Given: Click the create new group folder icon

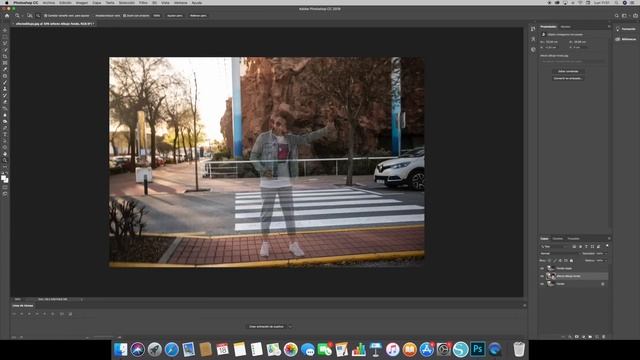Looking at the screenshot, I should pyautogui.click(x=590, y=337).
